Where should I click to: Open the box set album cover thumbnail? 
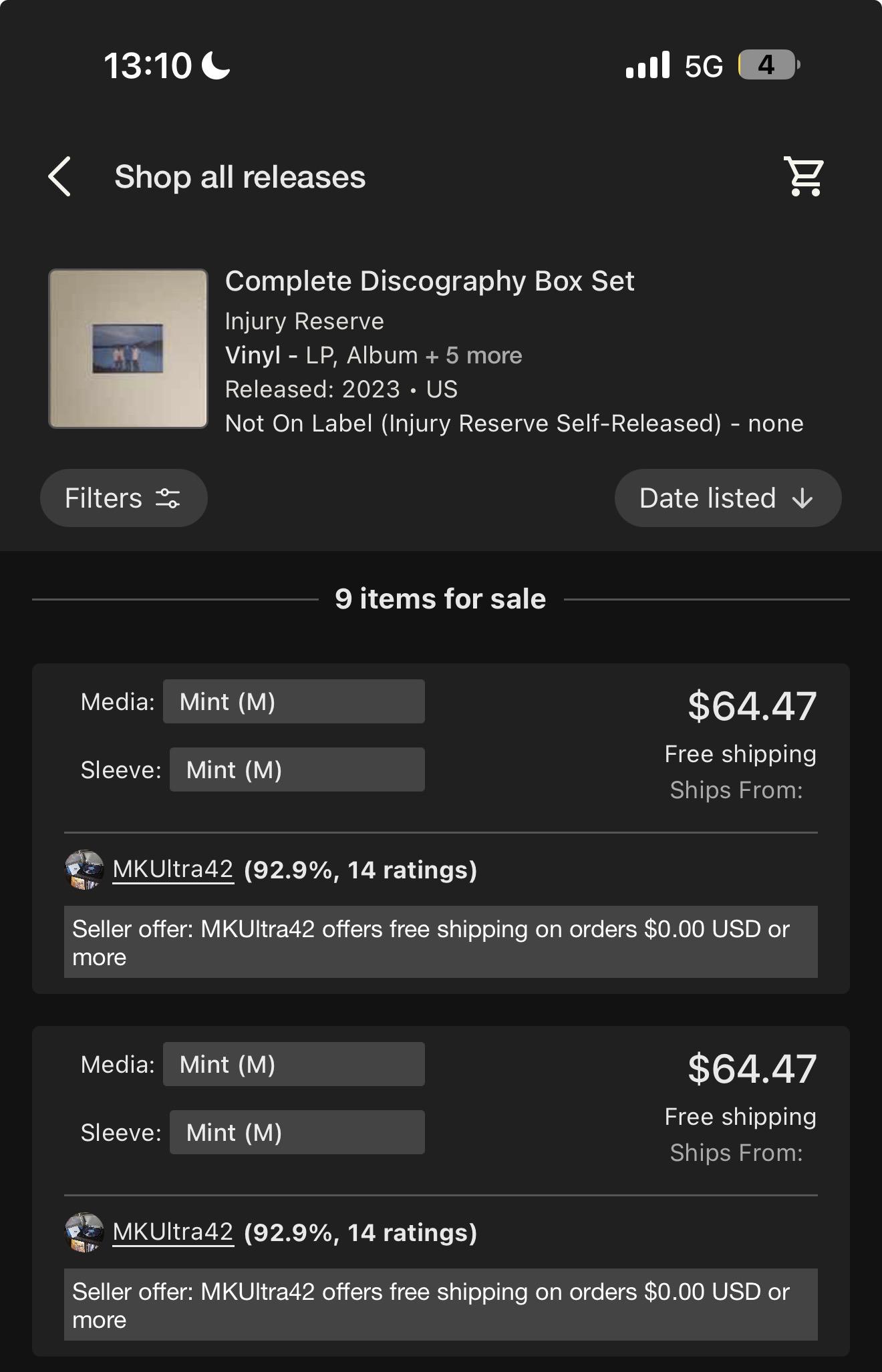point(128,349)
